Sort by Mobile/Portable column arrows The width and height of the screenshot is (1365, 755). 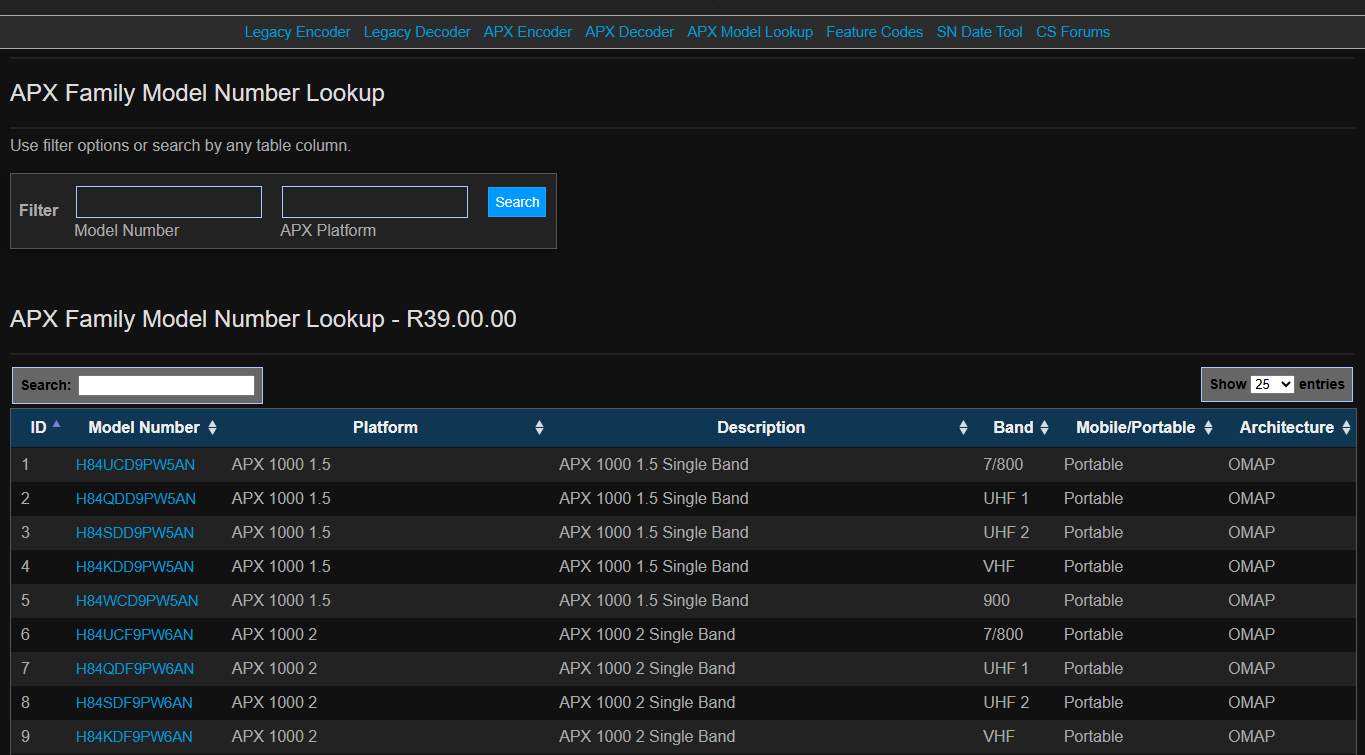click(x=1208, y=428)
